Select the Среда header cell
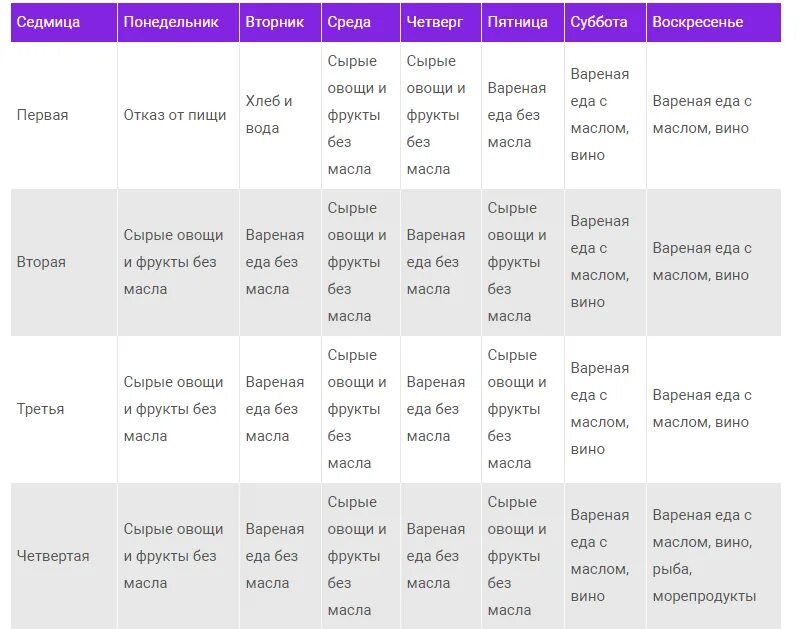 click(361, 22)
